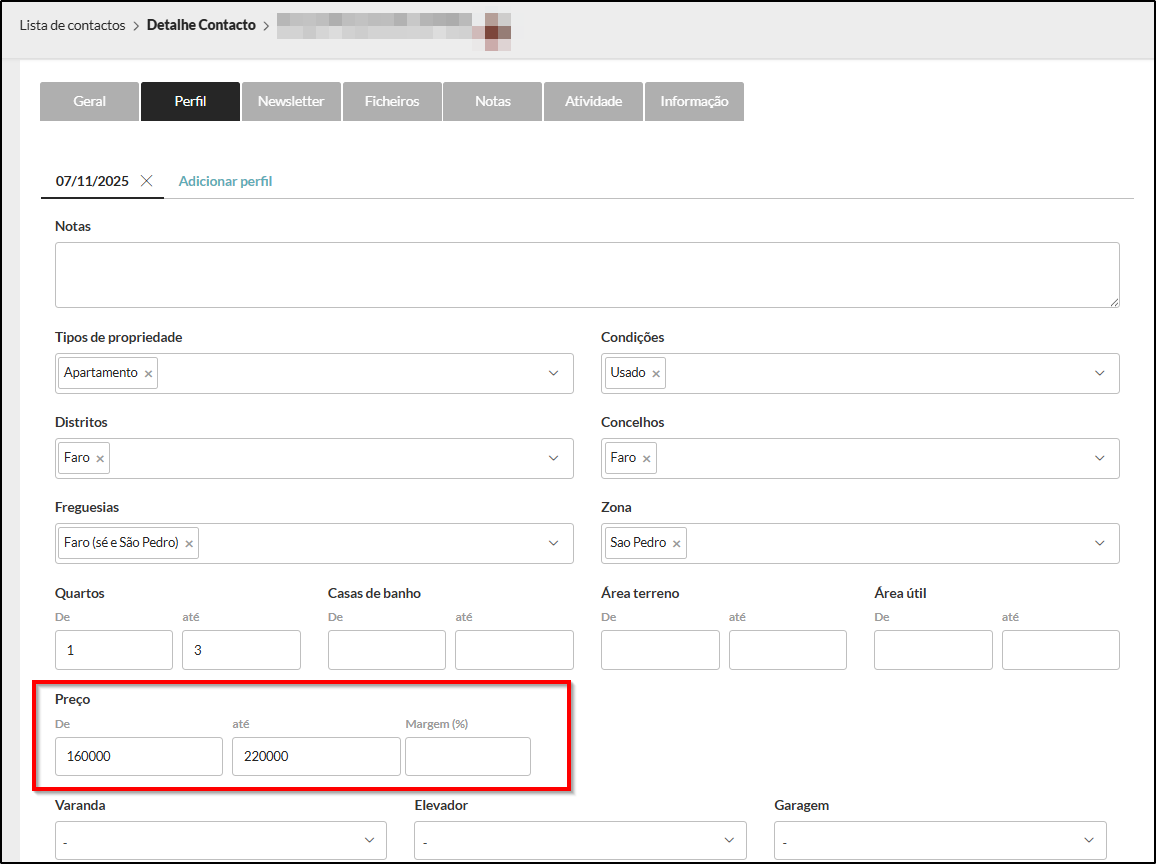This screenshot has width=1156, height=864.
Task: Open the Newsletter tab
Action: tap(291, 101)
